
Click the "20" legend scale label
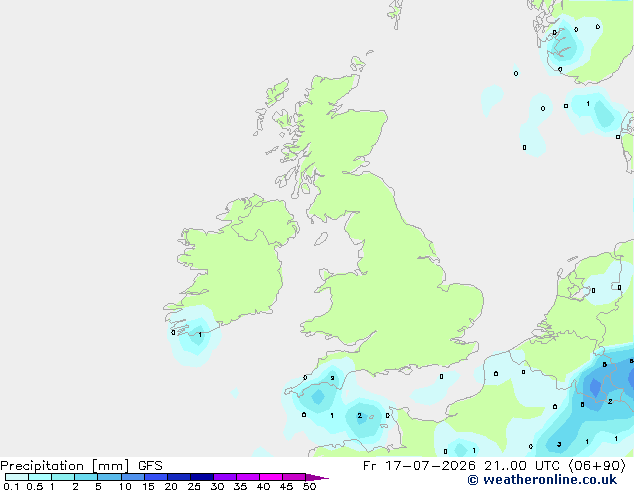tap(171, 486)
